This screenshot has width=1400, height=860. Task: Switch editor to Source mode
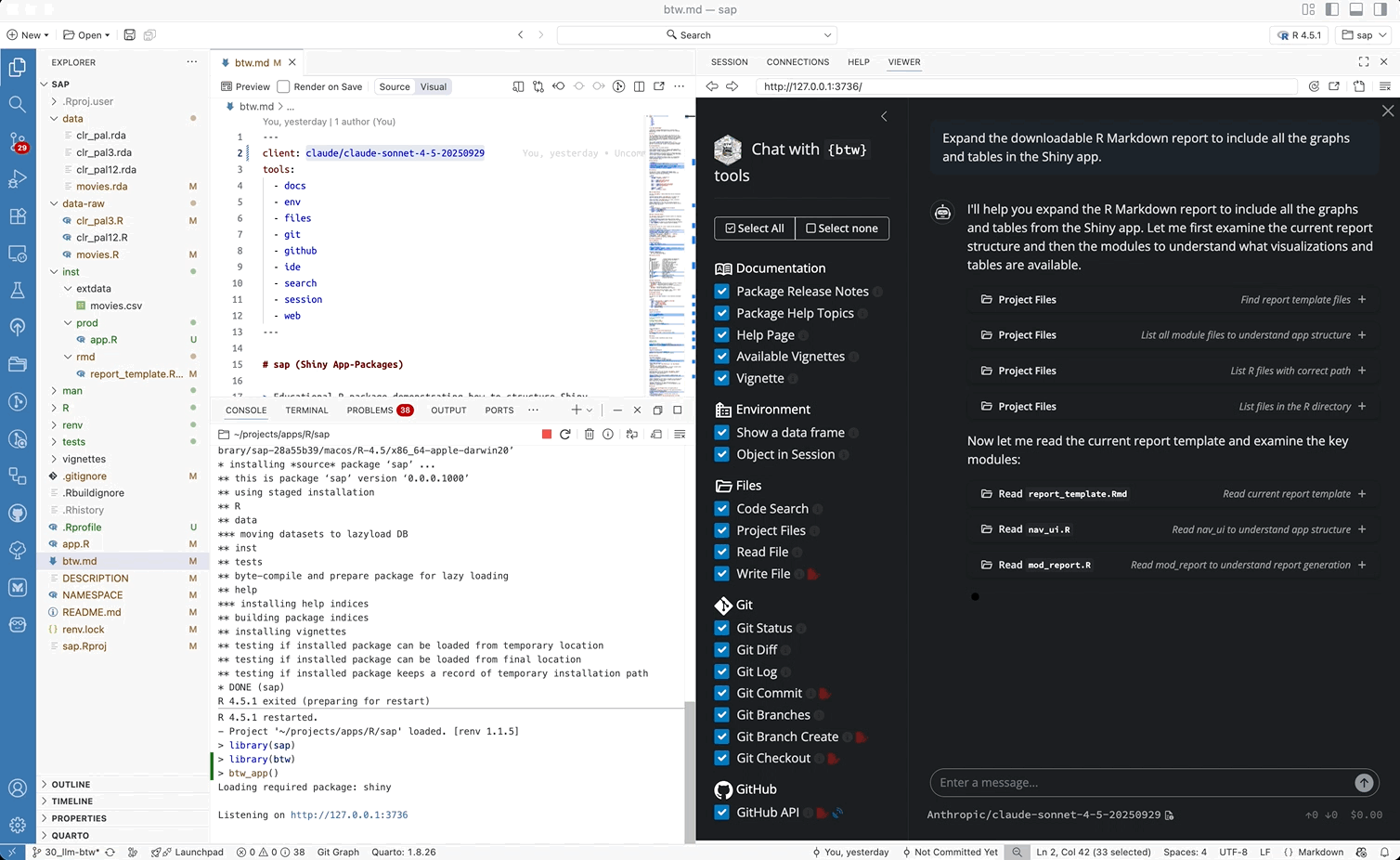pyautogui.click(x=395, y=86)
